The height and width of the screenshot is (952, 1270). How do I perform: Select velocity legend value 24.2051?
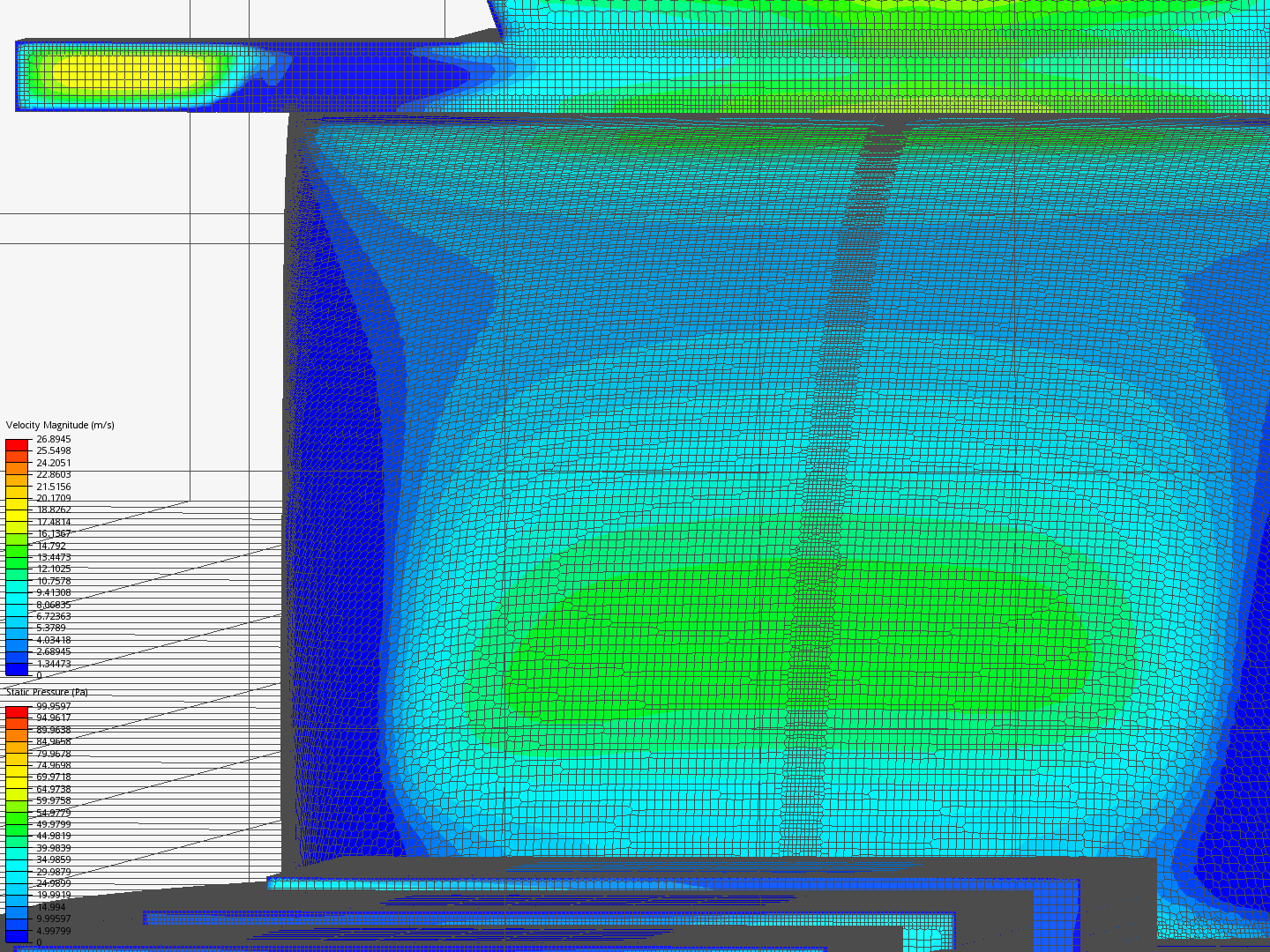click(54, 463)
